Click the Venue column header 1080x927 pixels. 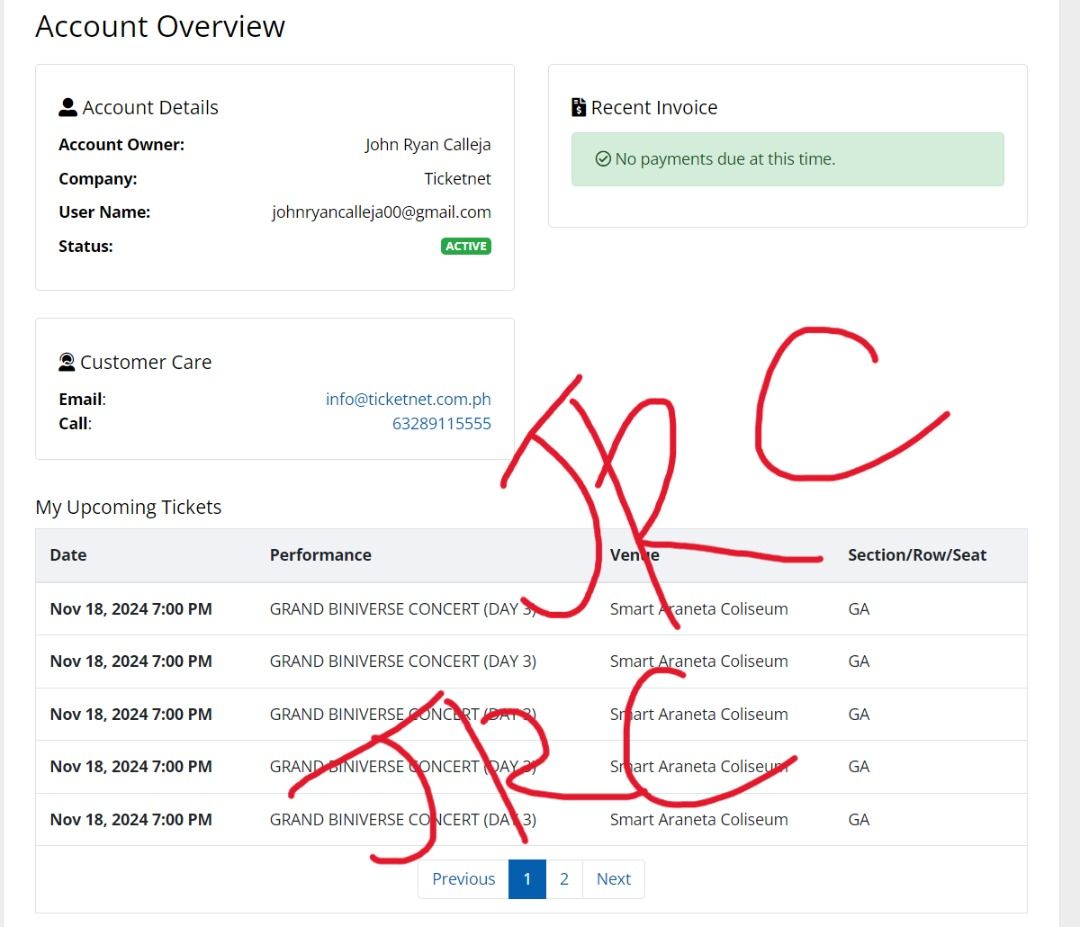(x=634, y=555)
